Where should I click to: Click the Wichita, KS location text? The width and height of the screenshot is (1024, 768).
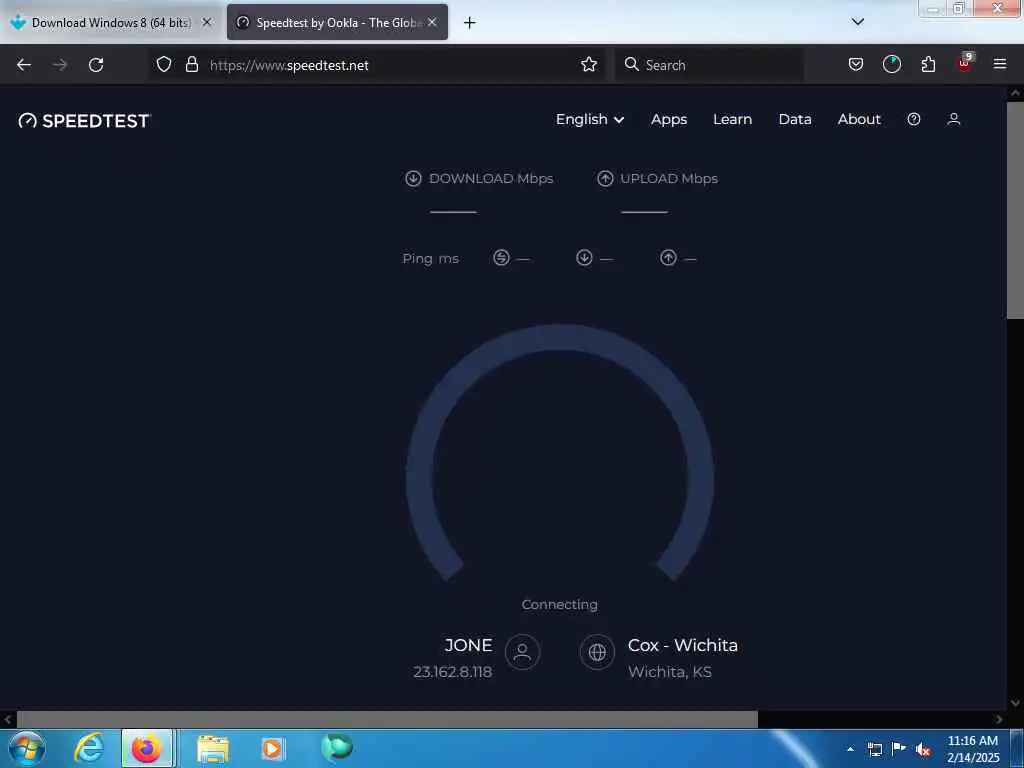click(x=669, y=672)
